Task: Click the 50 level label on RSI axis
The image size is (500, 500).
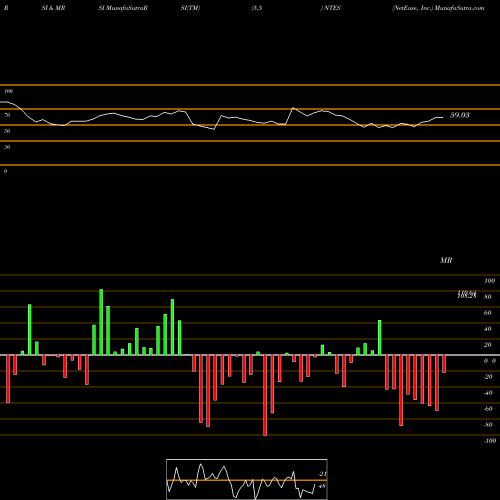Action: [x=7, y=131]
